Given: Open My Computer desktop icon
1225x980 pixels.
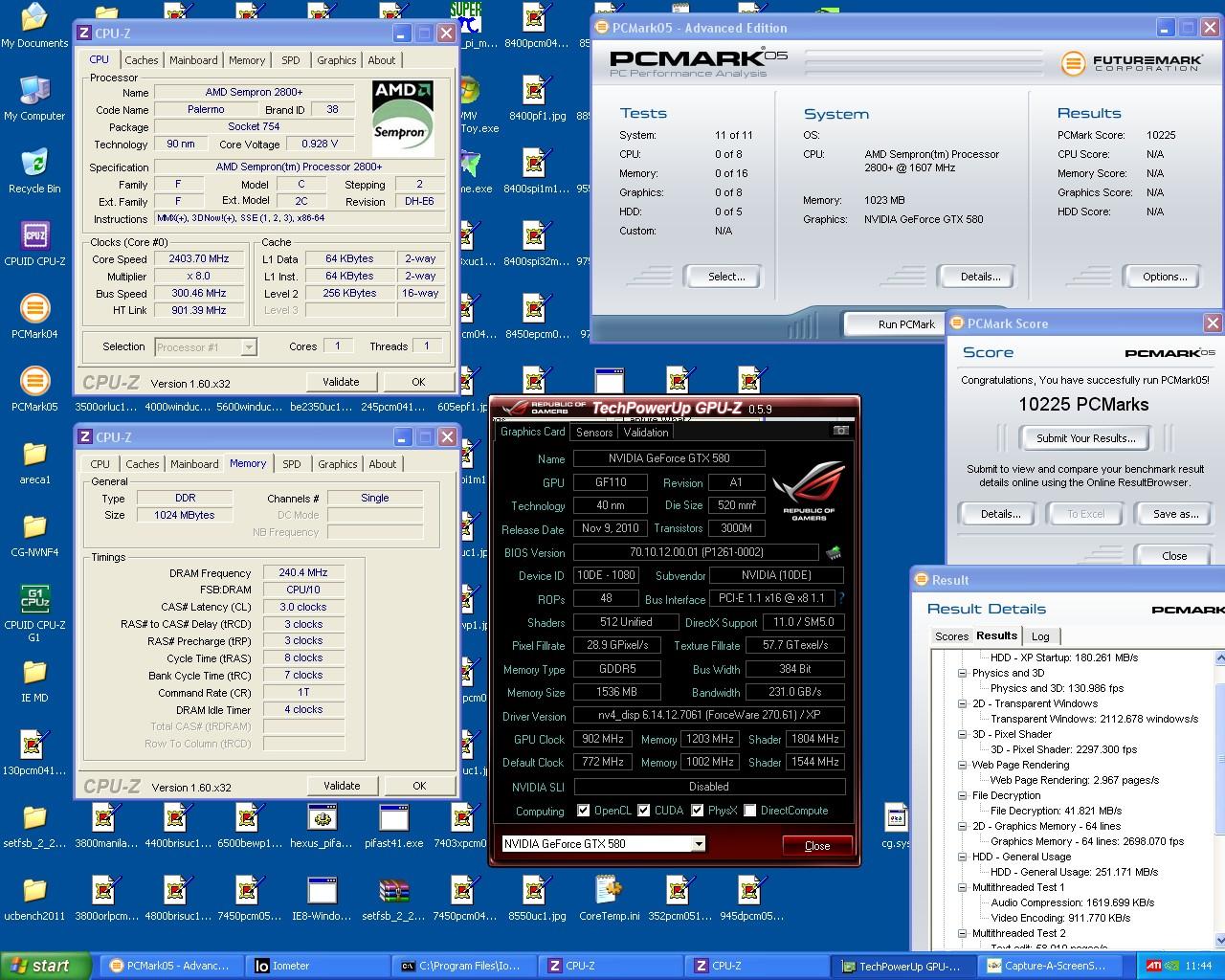Looking at the screenshot, I should (x=34, y=97).
